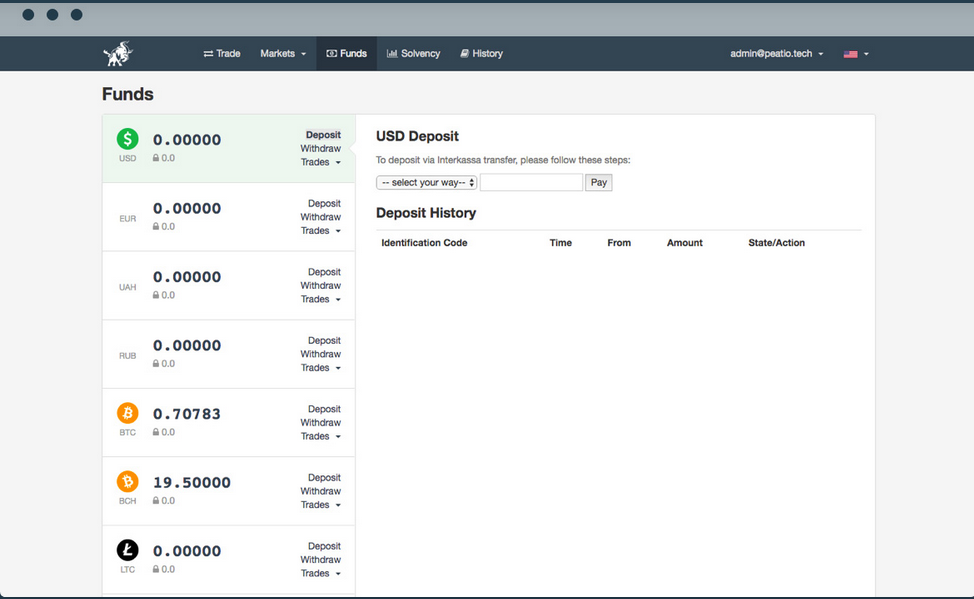Open the History page
Screen dimensions: 974x599
point(481,53)
